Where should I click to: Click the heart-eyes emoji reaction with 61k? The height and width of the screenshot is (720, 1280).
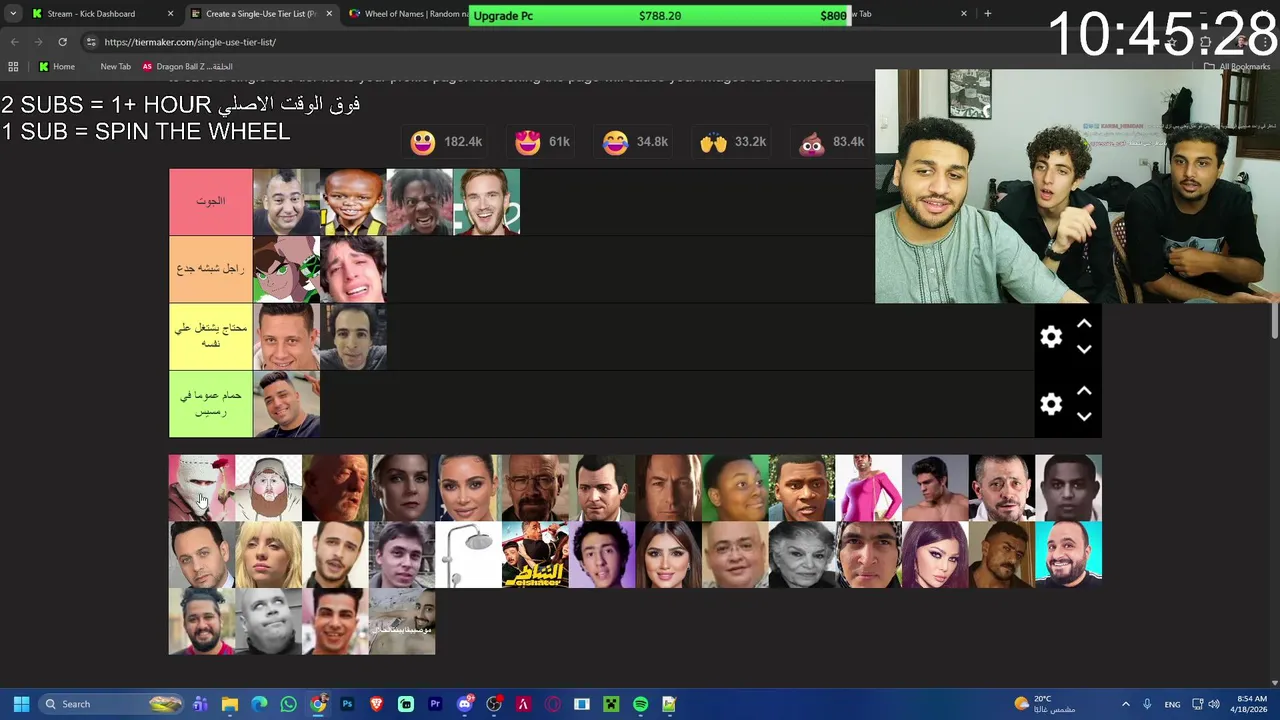[527, 142]
